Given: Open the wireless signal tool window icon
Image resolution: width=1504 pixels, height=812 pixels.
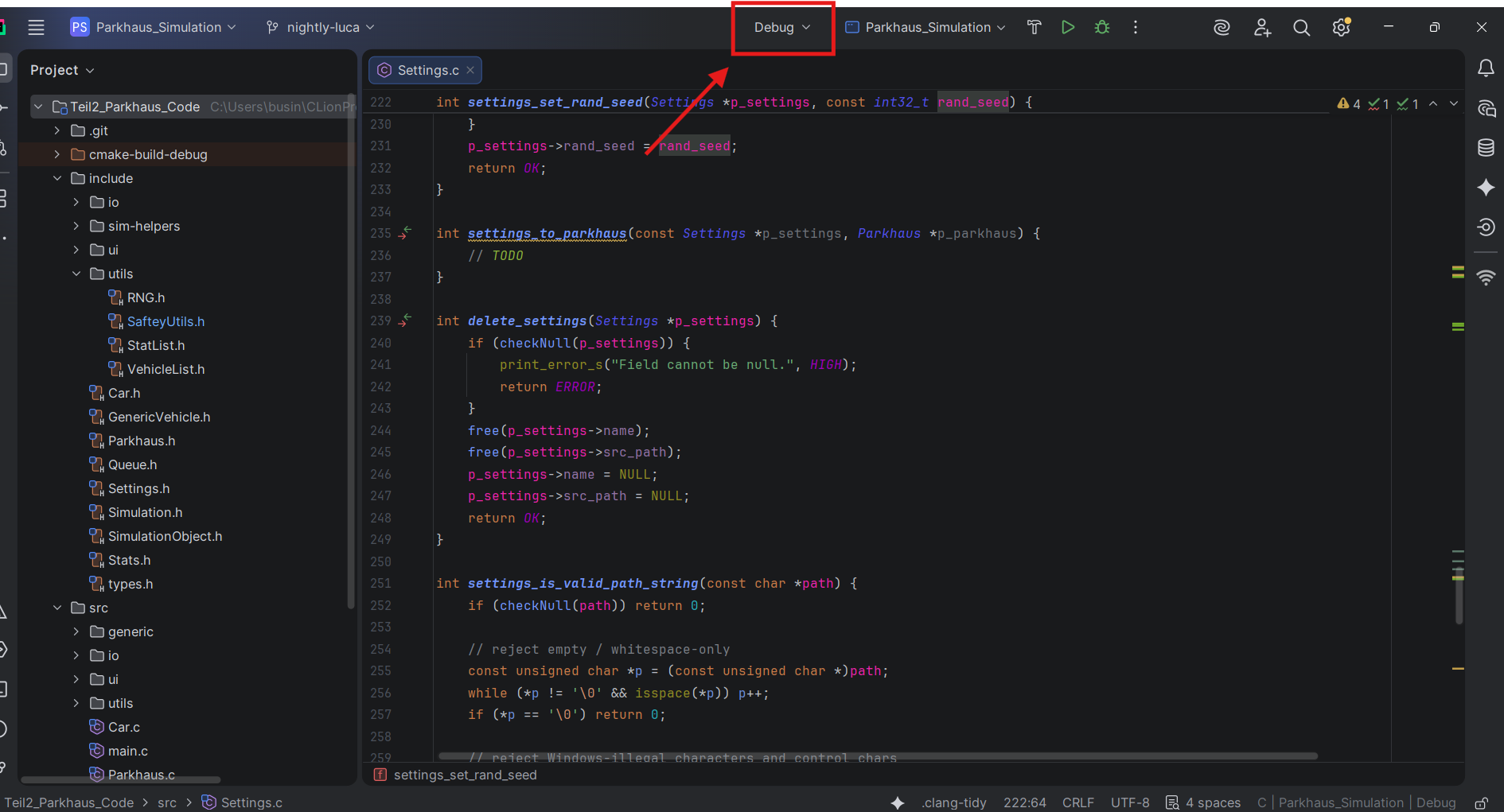Looking at the screenshot, I should [1486, 278].
